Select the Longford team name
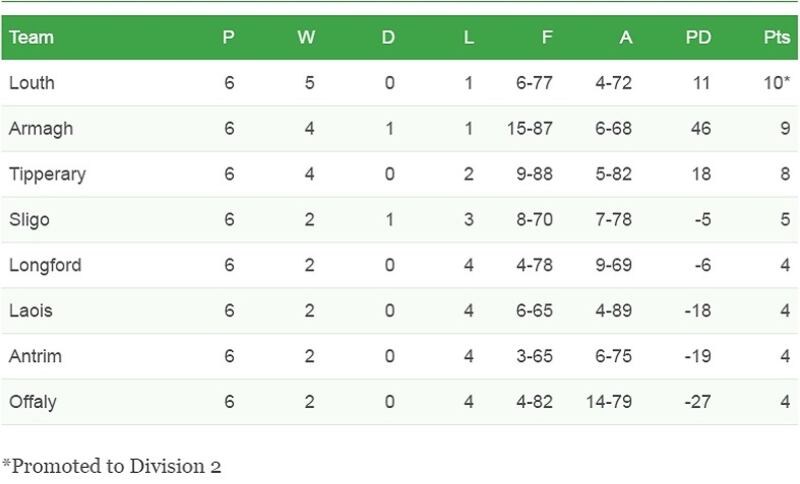 click(45, 265)
